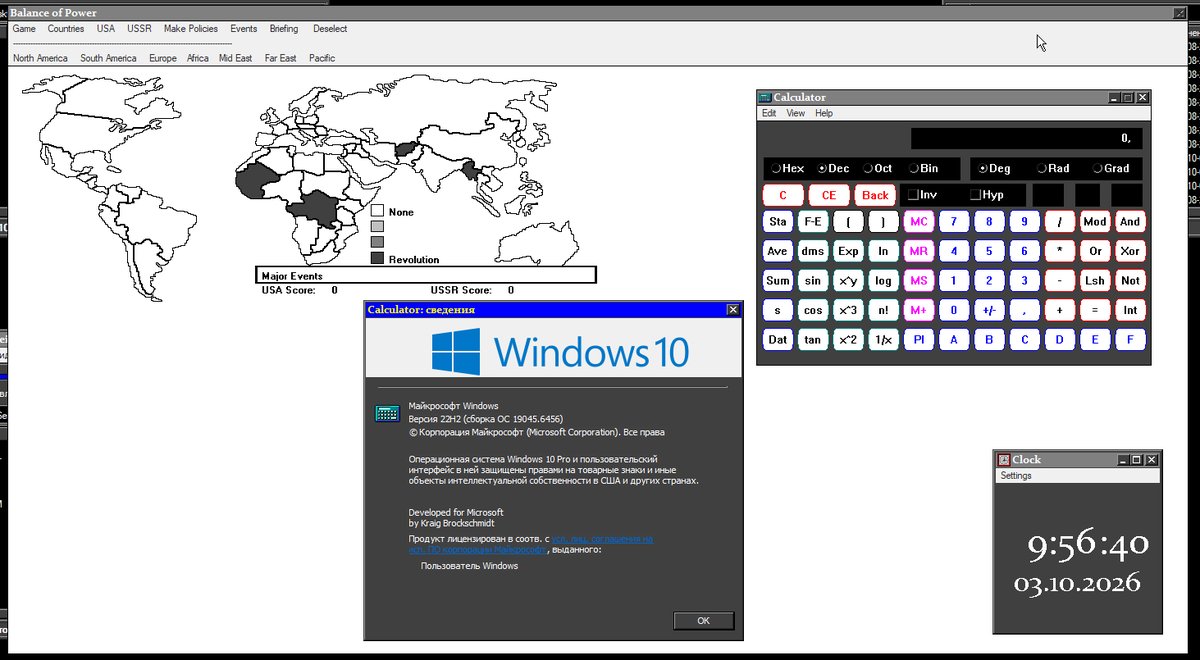Select the Far East region

280,58
